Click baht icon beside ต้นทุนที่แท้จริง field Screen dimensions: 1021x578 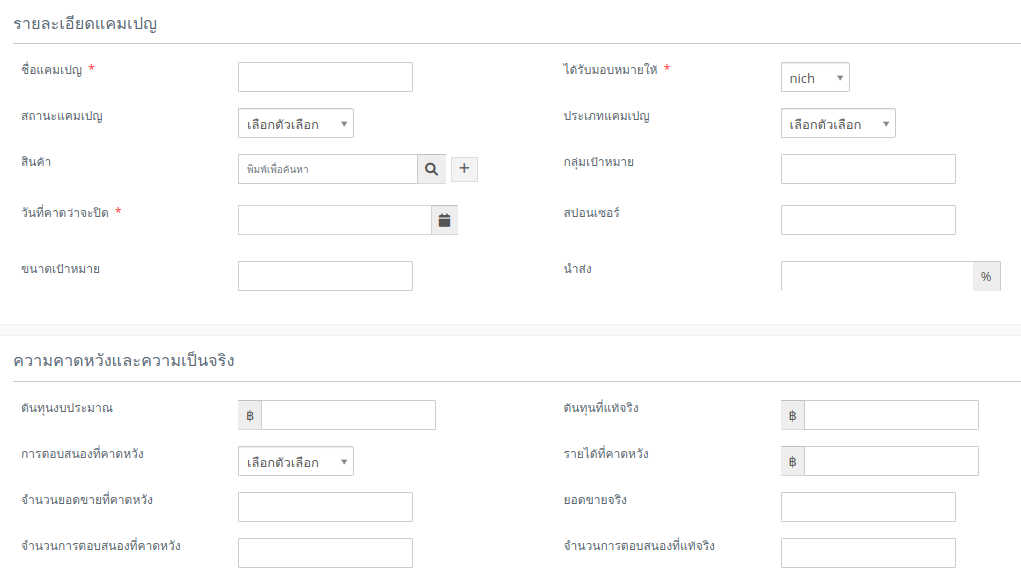point(793,415)
